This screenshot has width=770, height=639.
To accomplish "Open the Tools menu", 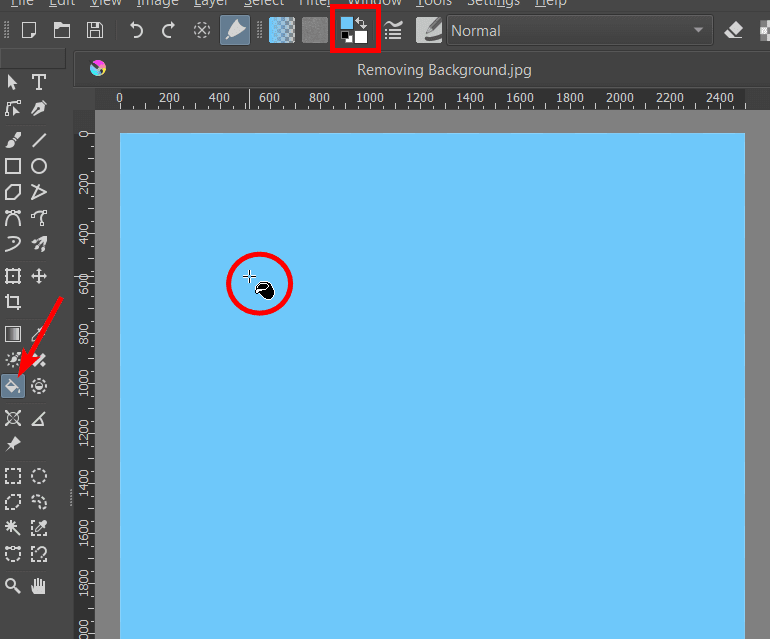I will [434, 3].
